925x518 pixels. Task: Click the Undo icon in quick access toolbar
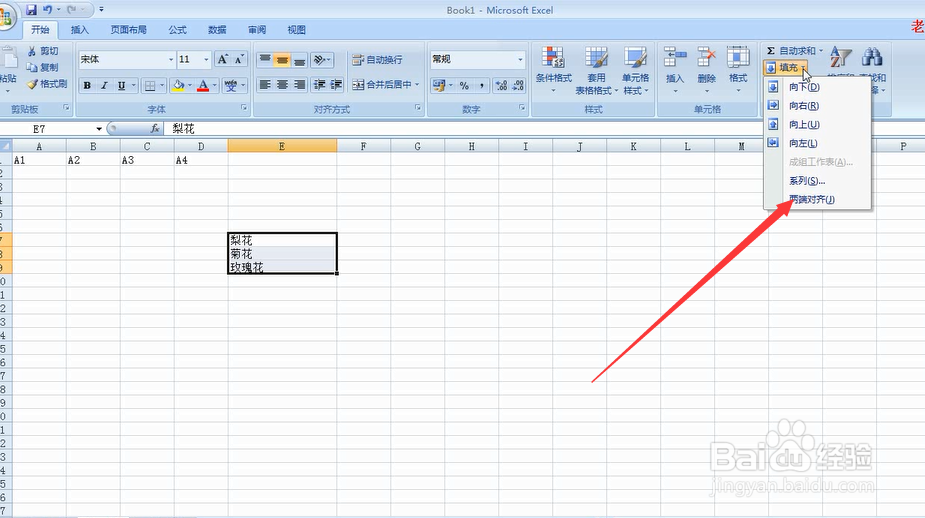tap(48, 9)
